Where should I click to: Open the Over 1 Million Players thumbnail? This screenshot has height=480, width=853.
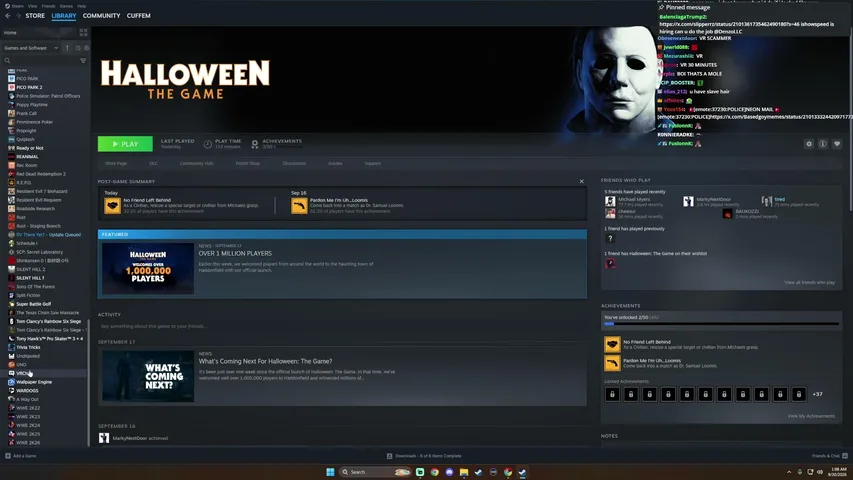click(x=148, y=268)
